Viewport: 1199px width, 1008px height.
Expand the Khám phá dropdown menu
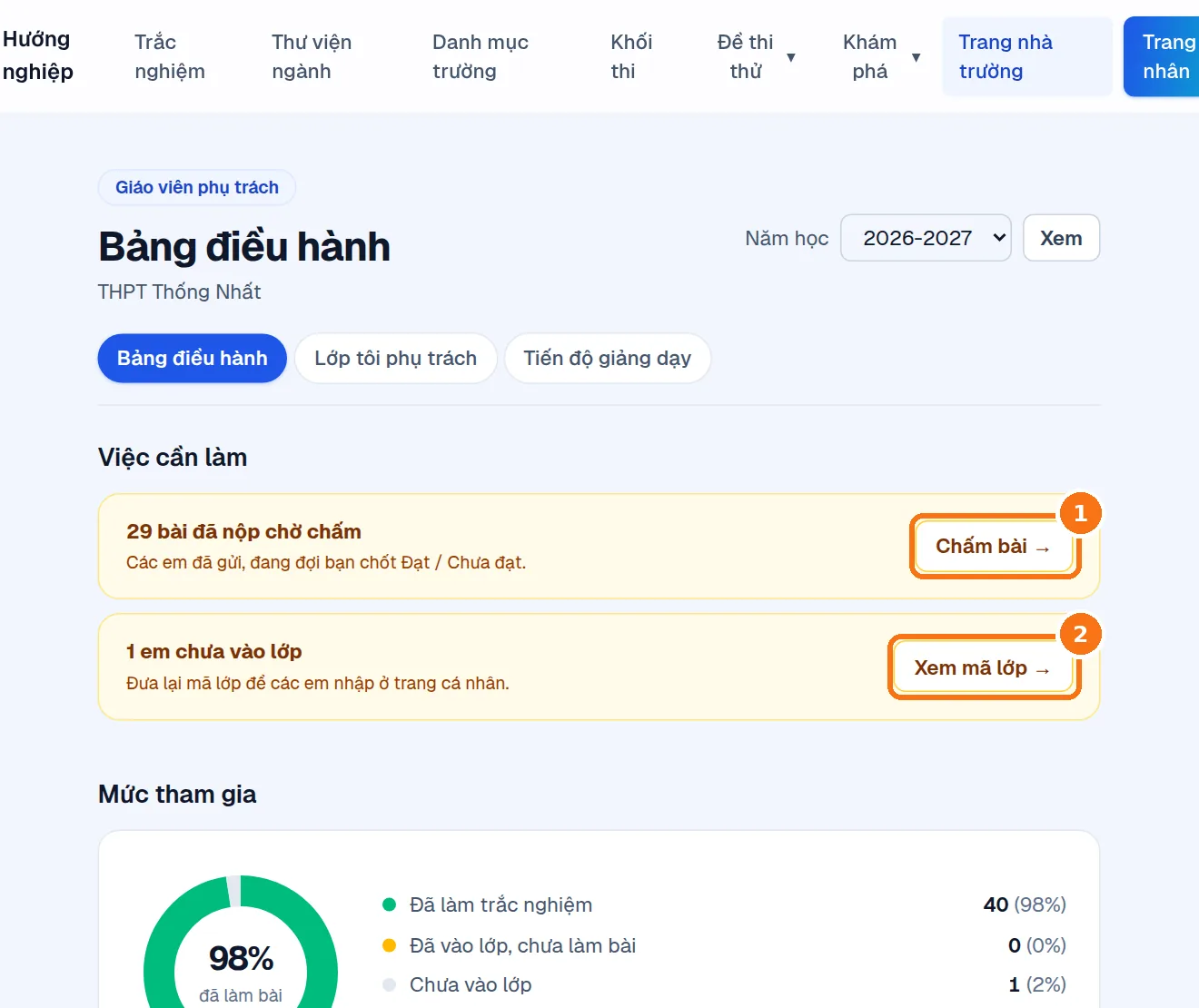pyautogui.click(x=881, y=56)
